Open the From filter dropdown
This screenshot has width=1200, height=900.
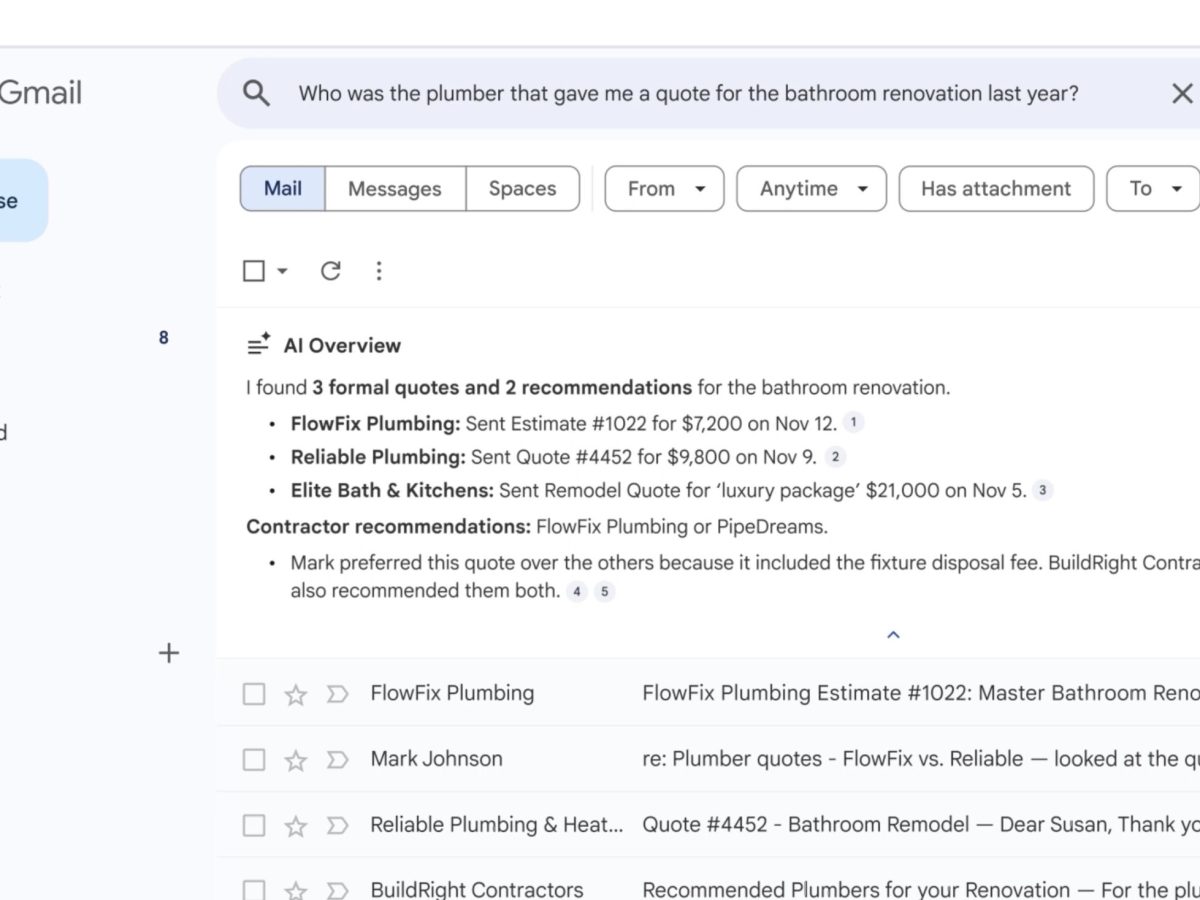pyautogui.click(x=665, y=189)
